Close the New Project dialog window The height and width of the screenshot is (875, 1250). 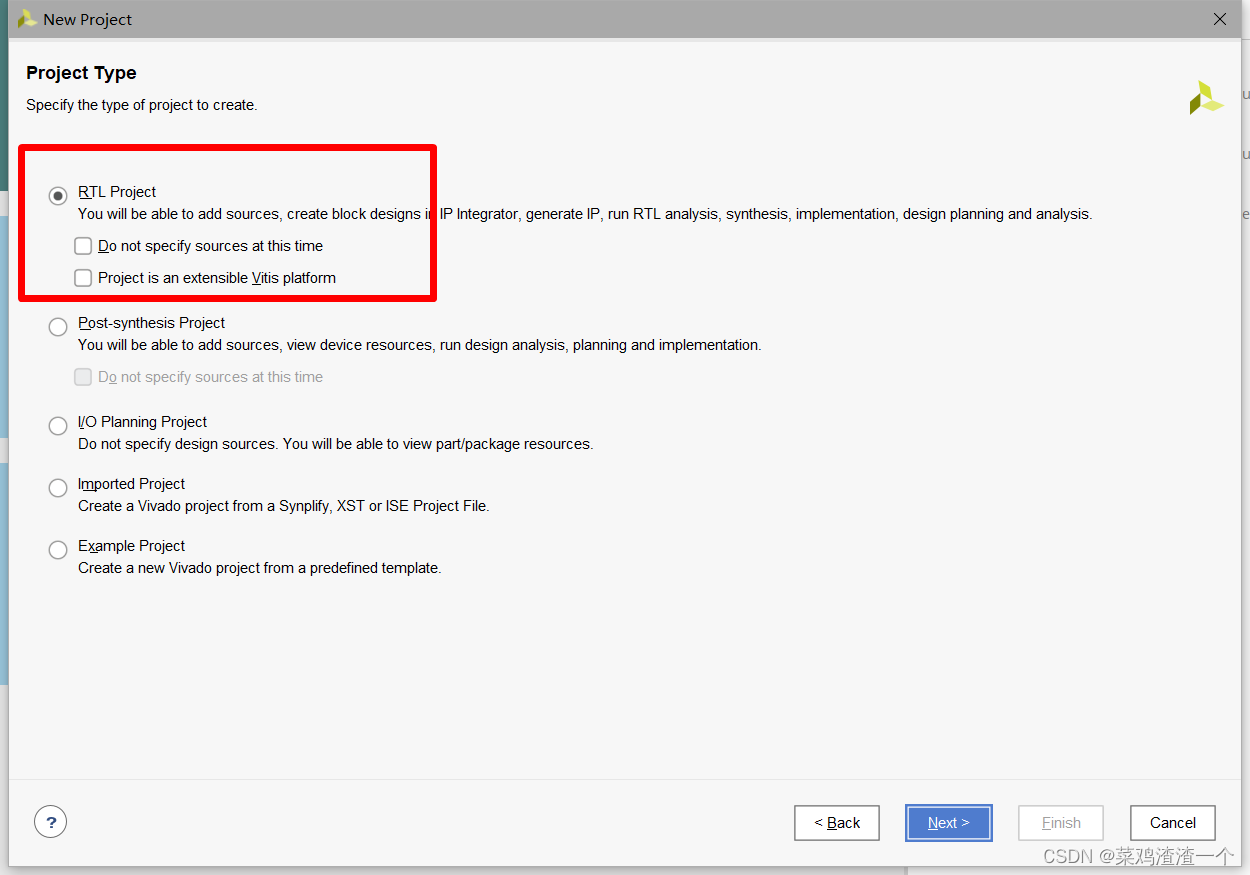tap(1219, 19)
